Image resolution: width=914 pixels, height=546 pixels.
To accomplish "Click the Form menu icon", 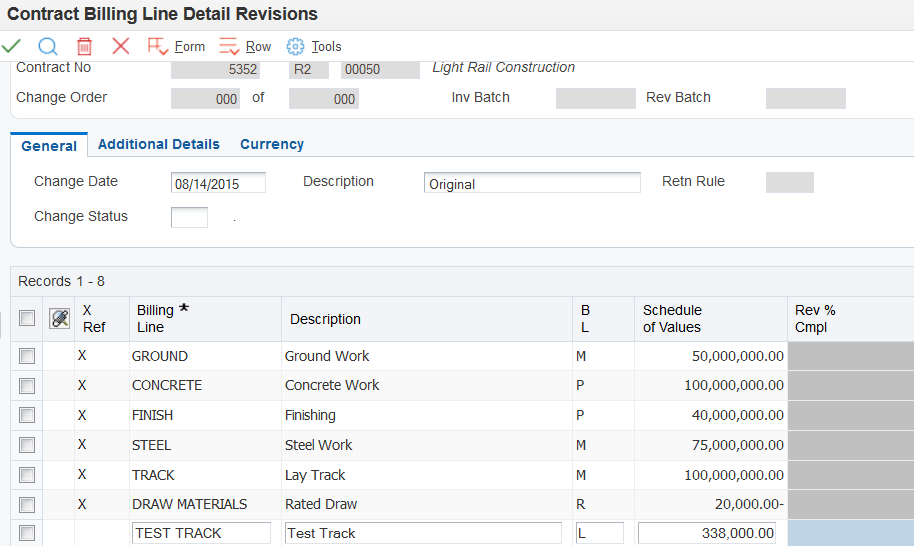I will 157,46.
